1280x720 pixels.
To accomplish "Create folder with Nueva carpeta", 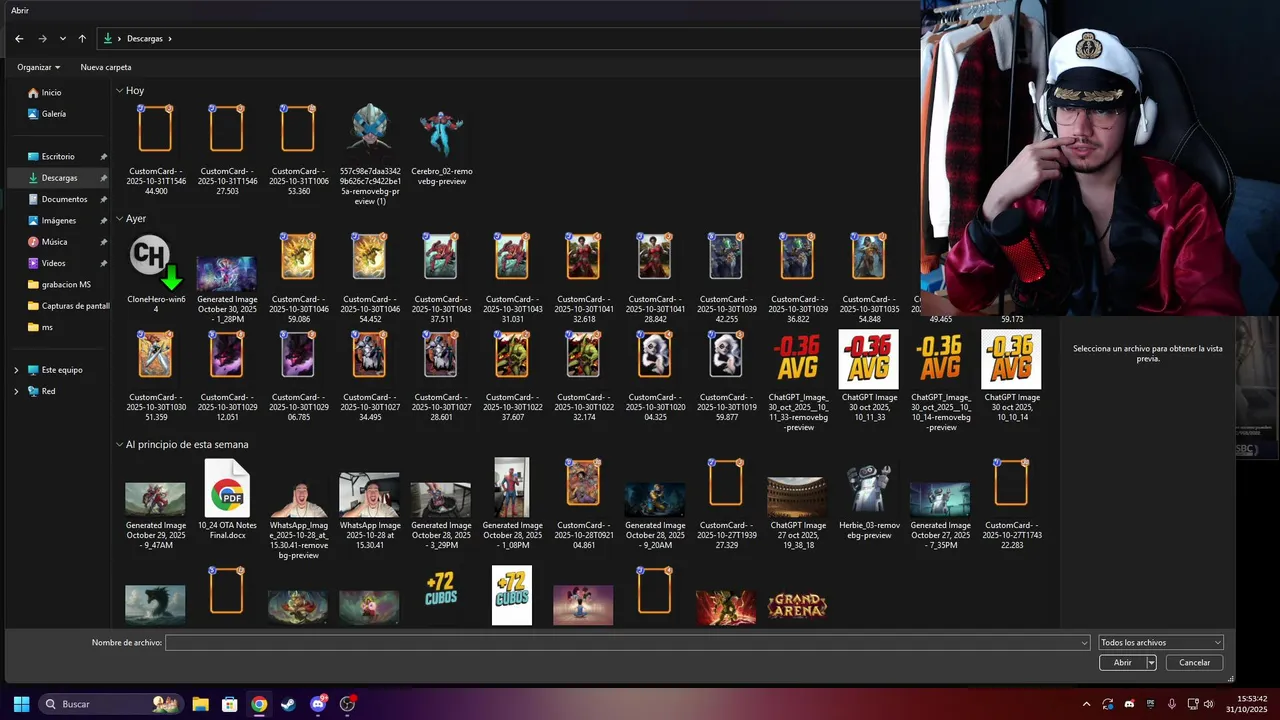I will [x=106, y=67].
